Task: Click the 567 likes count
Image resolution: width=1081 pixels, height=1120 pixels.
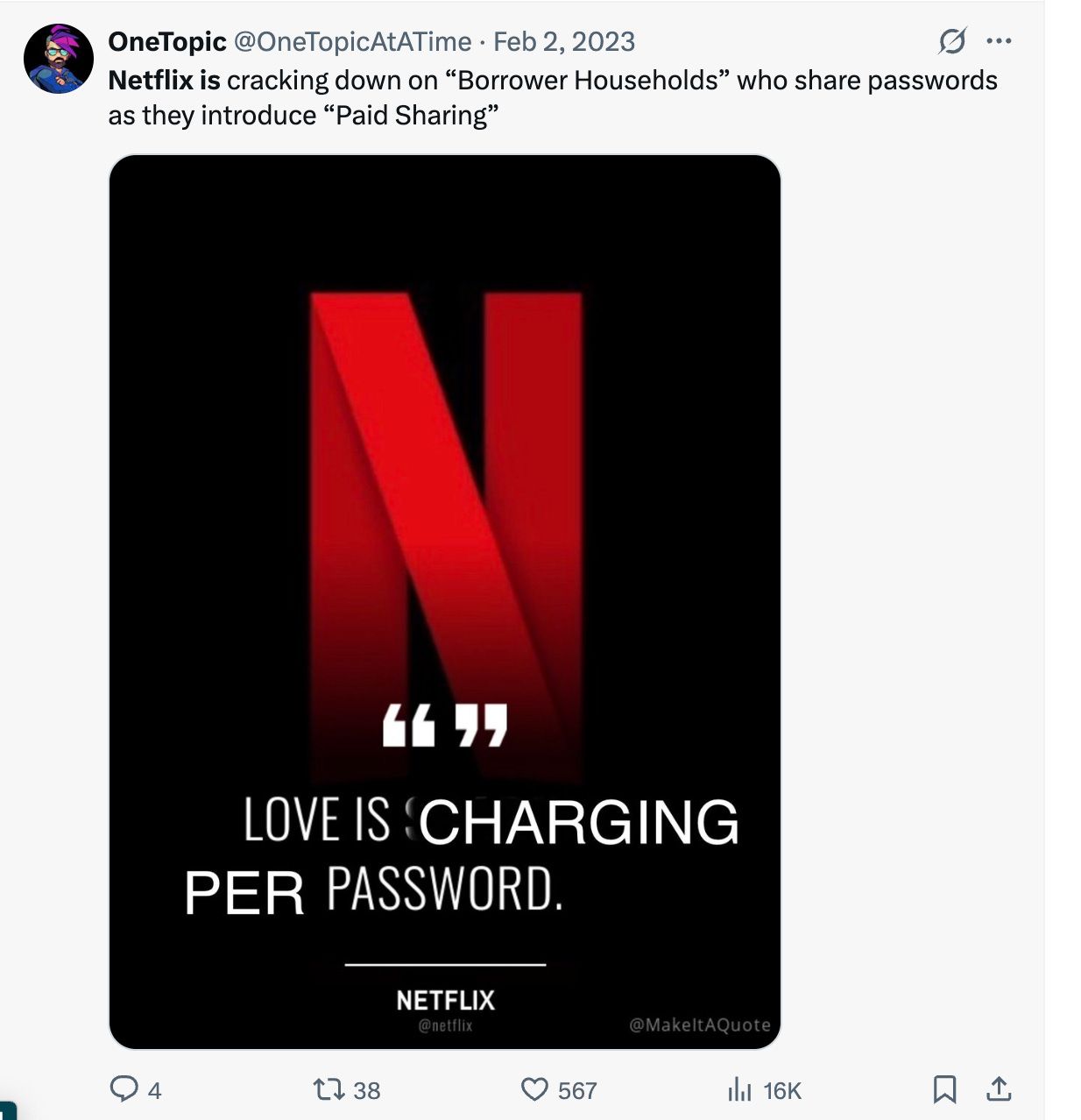Action: [577, 1090]
